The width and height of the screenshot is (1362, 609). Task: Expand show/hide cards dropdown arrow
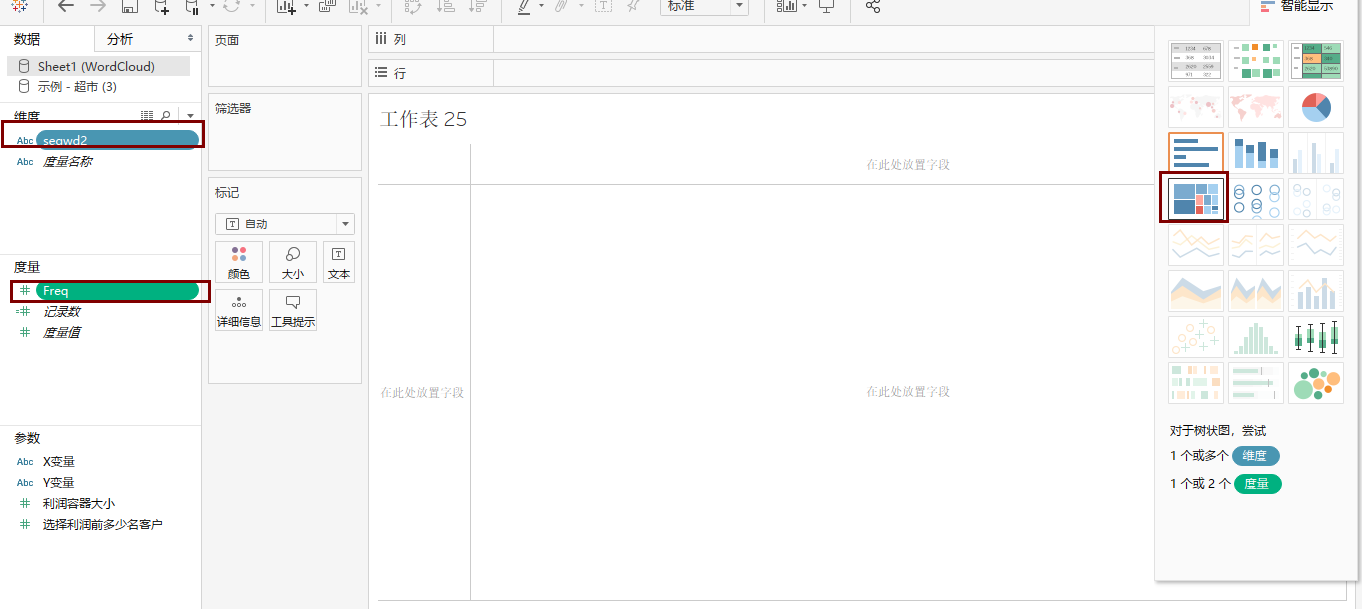[805, 6]
